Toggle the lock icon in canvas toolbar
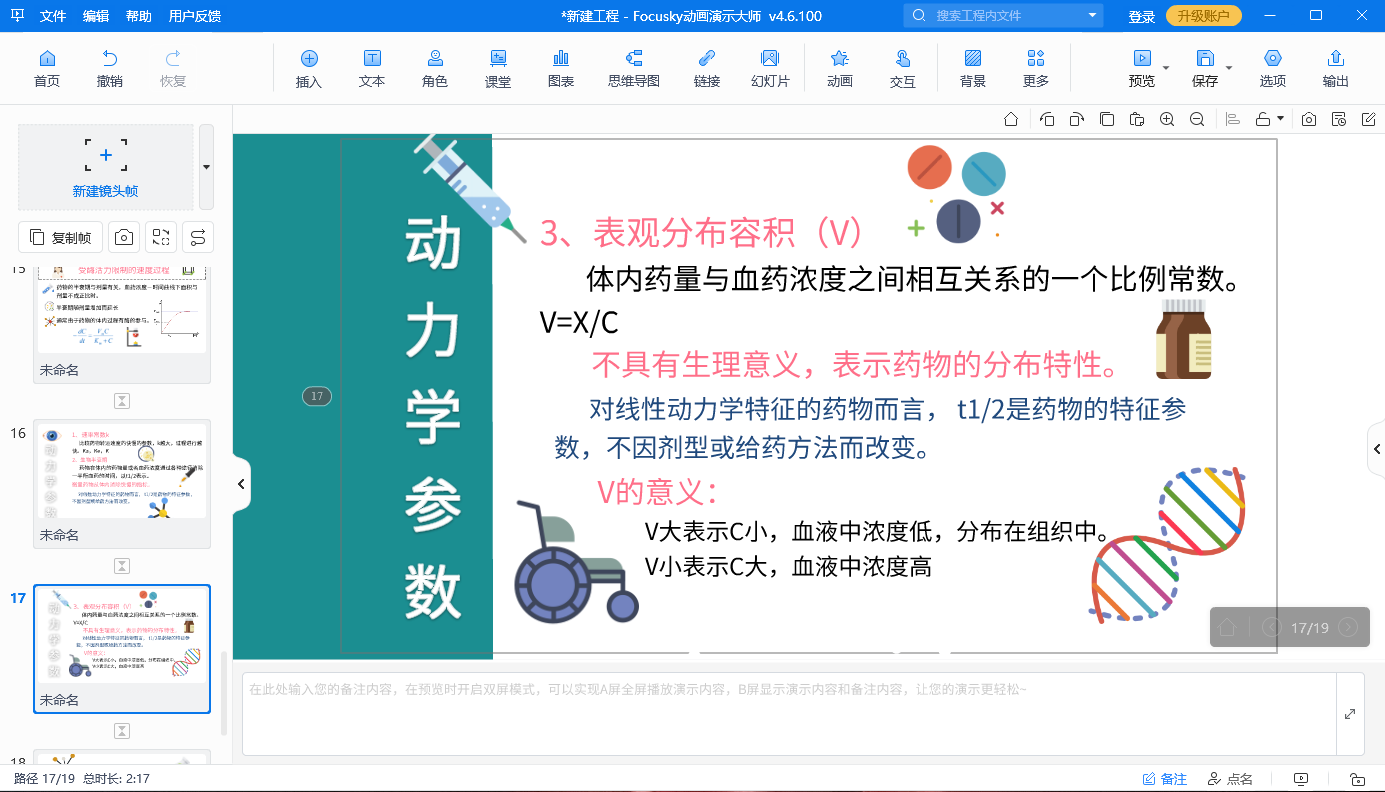This screenshot has height=792, width=1385. pyautogui.click(x=1263, y=119)
